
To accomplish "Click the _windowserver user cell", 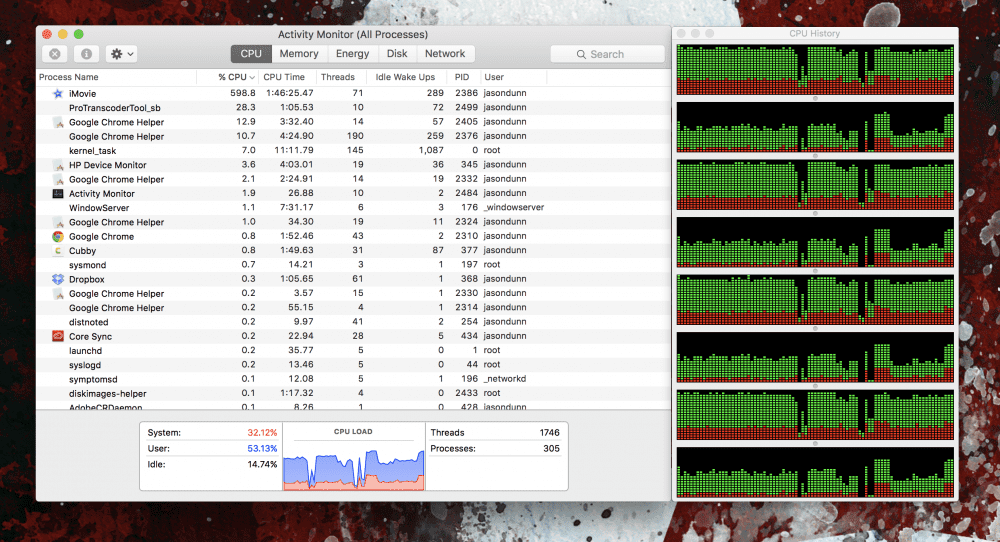I will (513, 207).
